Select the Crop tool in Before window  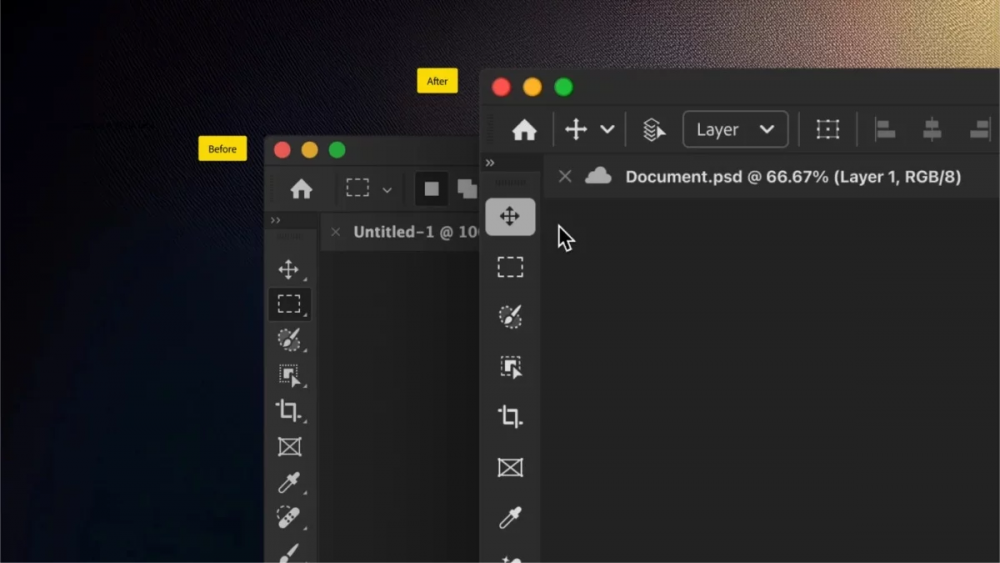288,411
